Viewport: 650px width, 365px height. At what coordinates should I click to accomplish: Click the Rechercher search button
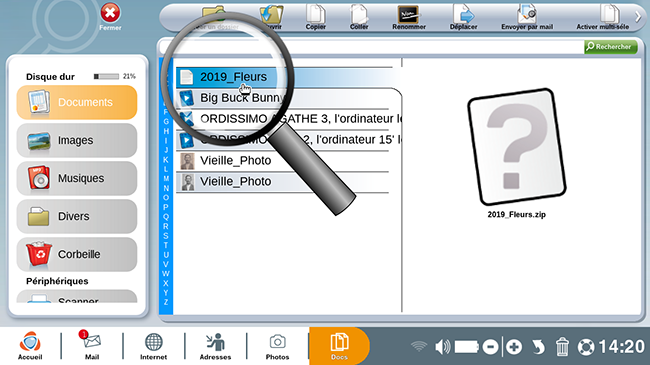click(610, 46)
